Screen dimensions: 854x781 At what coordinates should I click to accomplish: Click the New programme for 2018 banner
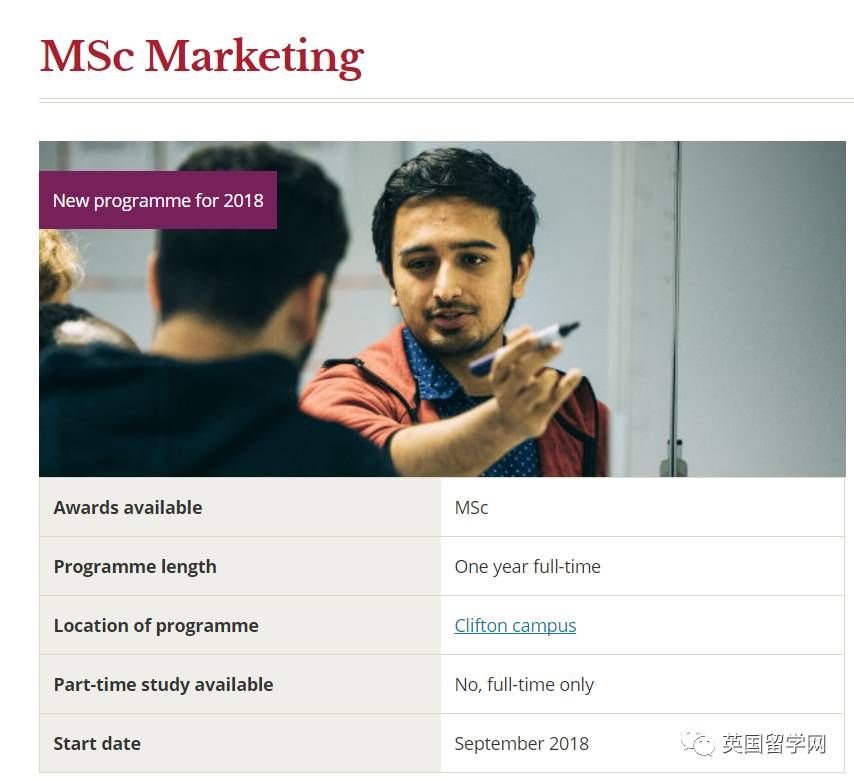tap(157, 200)
